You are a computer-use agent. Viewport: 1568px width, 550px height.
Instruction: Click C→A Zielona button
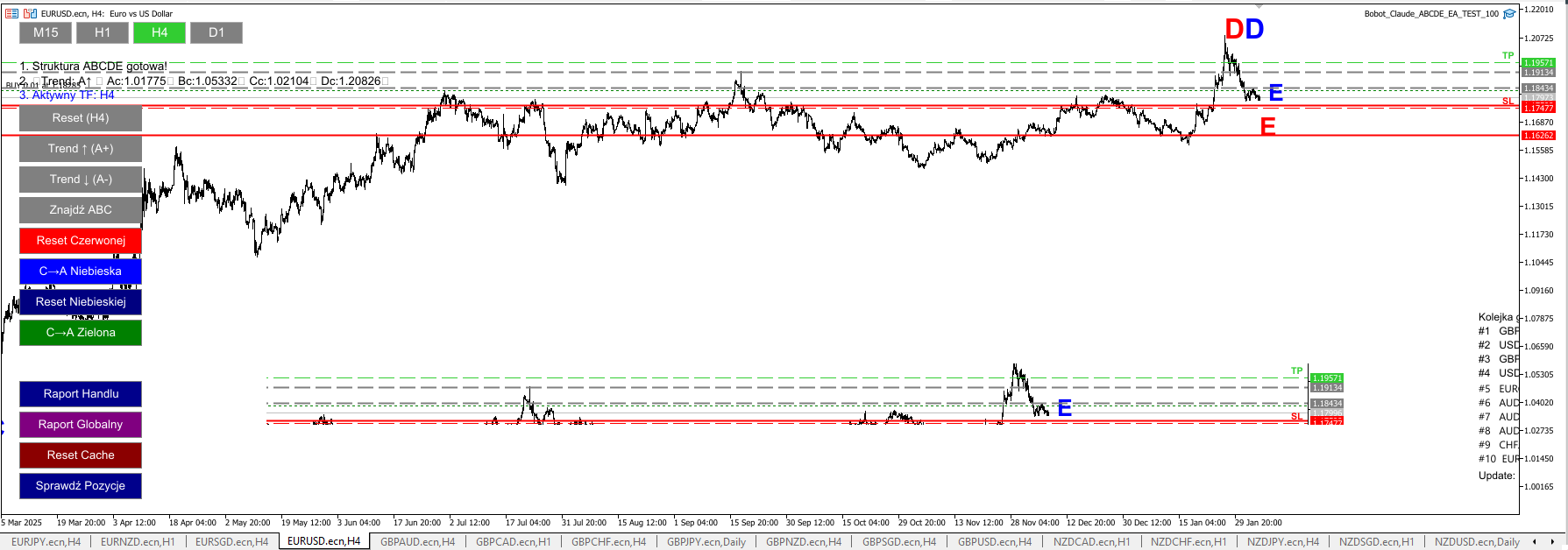click(x=81, y=333)
